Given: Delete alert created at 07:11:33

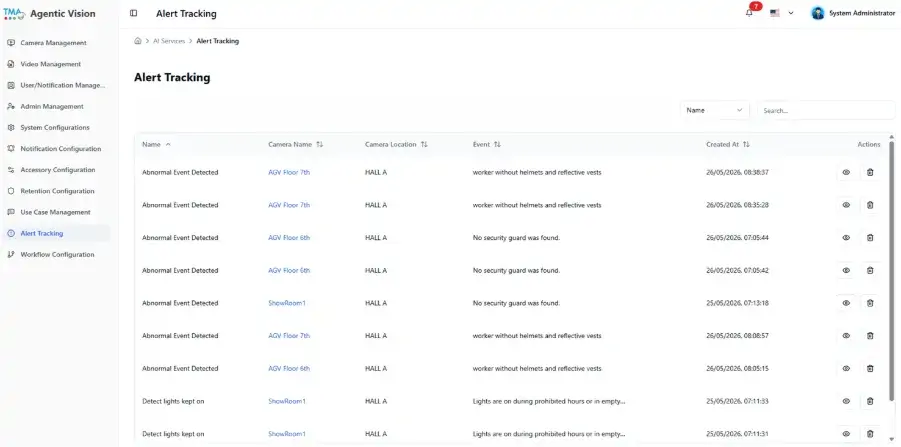Looking at the screenshot, I should click(870, 402).
